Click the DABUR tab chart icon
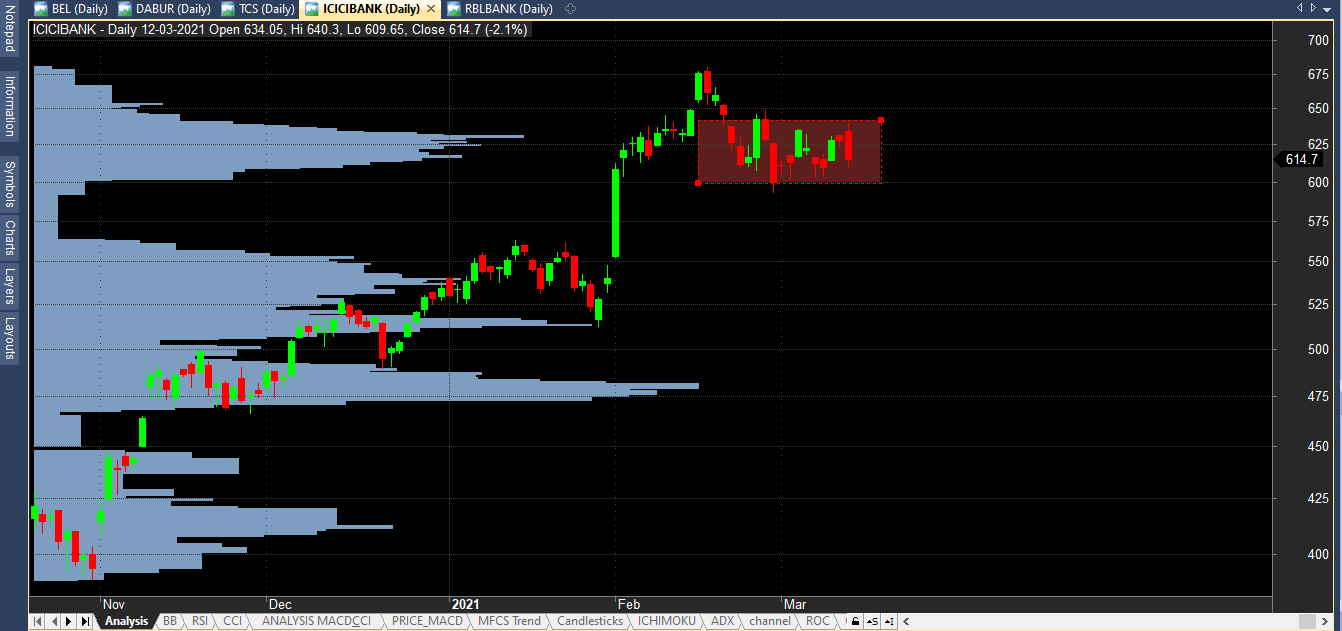This screenshot has width=1342, height=631. click(126, 9)
